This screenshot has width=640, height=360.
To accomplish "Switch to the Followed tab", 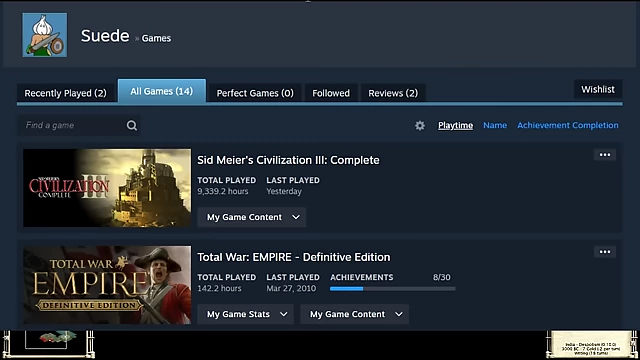I will coord(331,93).
